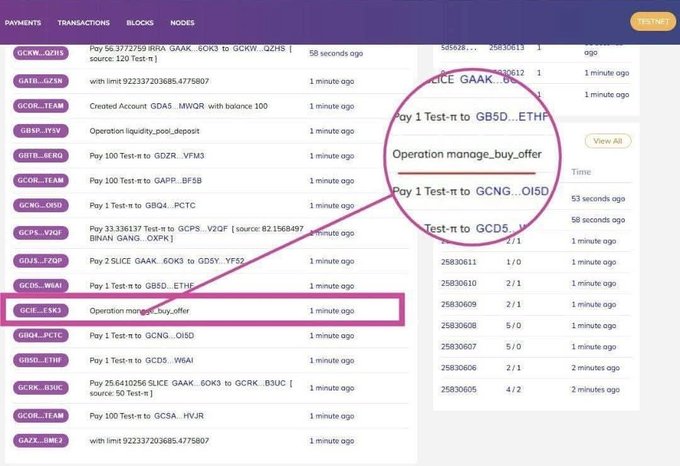
Task: Open ledger 25830608
Action: point(458,326)
